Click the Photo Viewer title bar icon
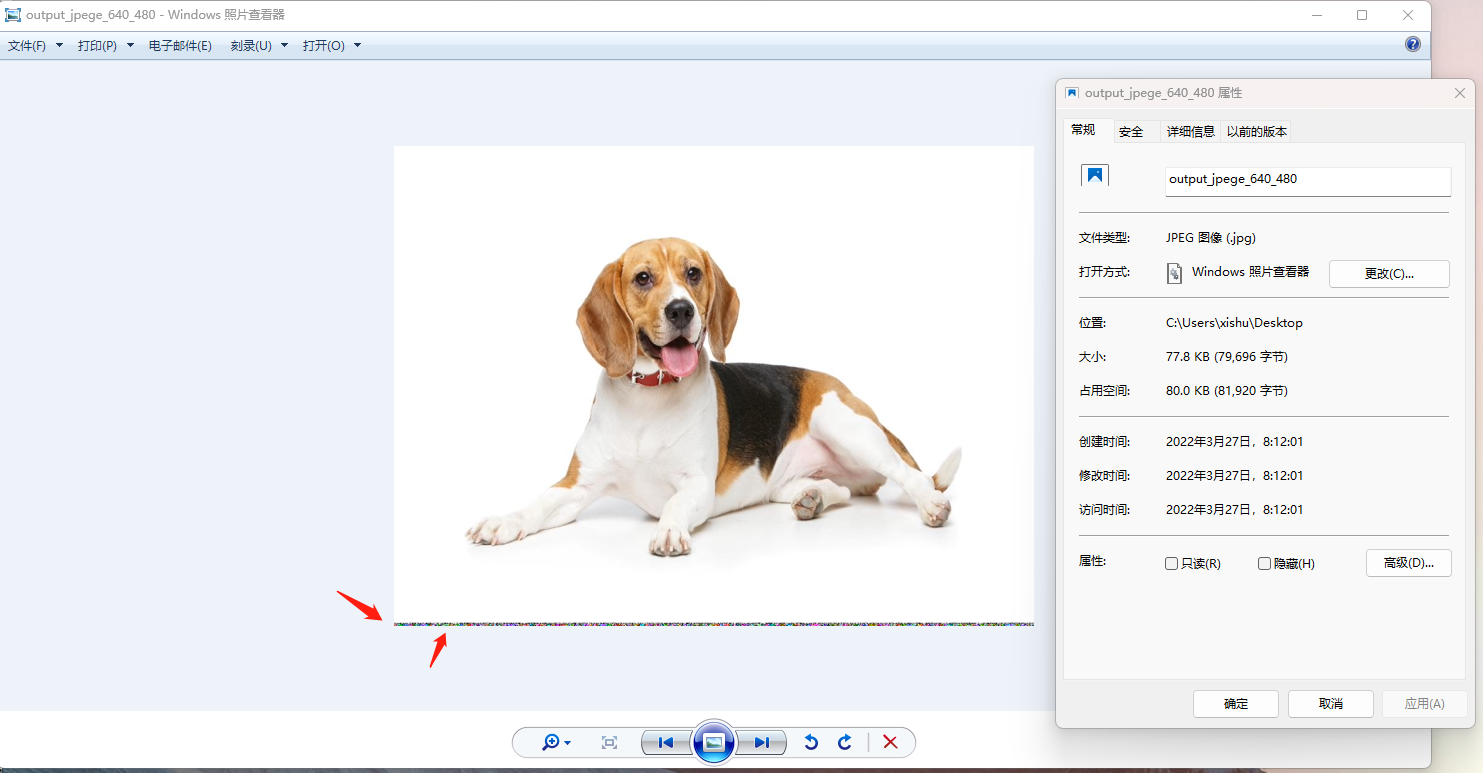 click(x=13, y=15)
